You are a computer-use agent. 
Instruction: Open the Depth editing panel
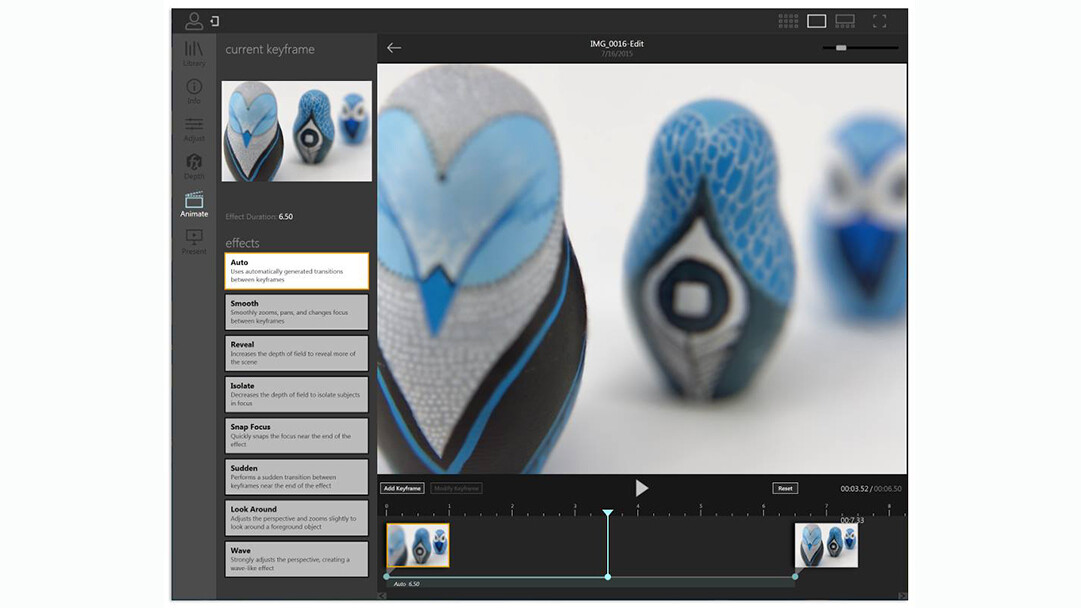(x=194, y=166)
